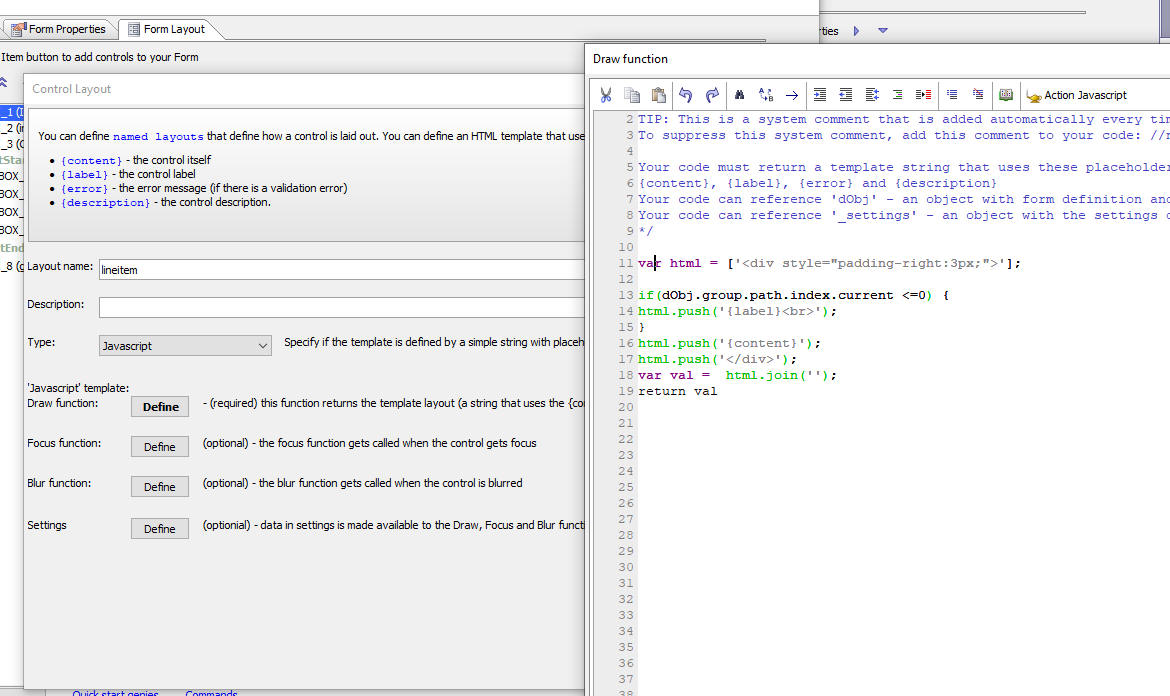
Task: Click the Go to line arrow icon
Action: pos(792,95)
